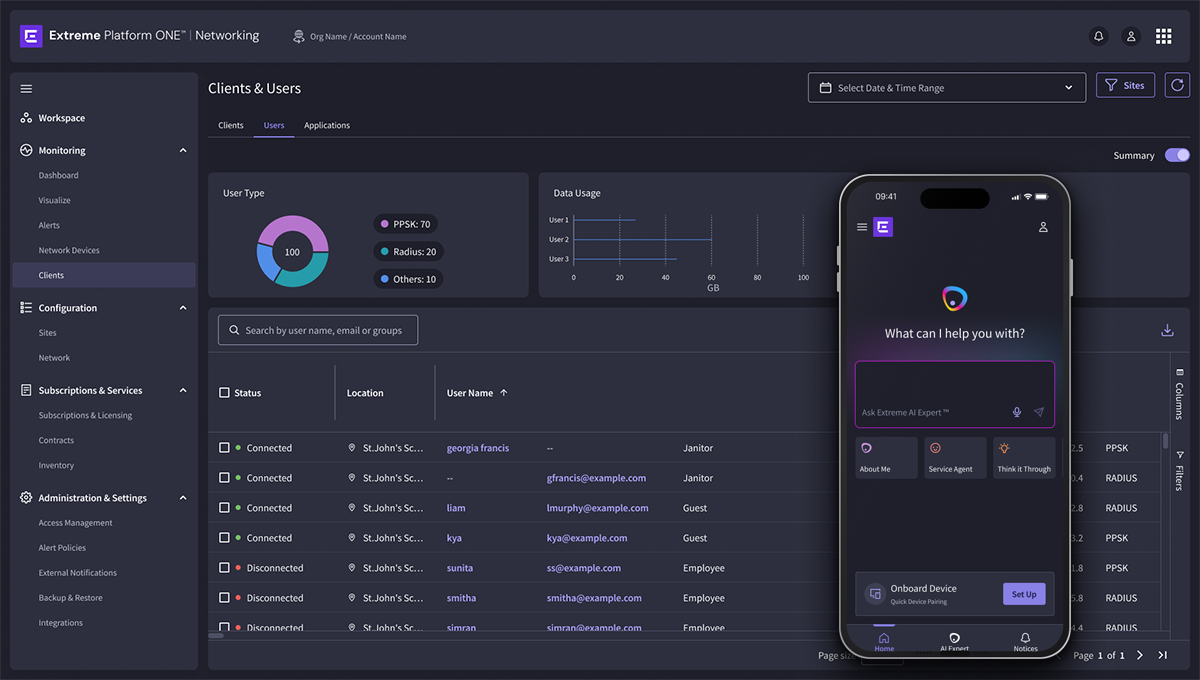The width and height of the screenshot is (1200, 680).
Task: Click the Others: 10 legend chip
Action: 408,279
